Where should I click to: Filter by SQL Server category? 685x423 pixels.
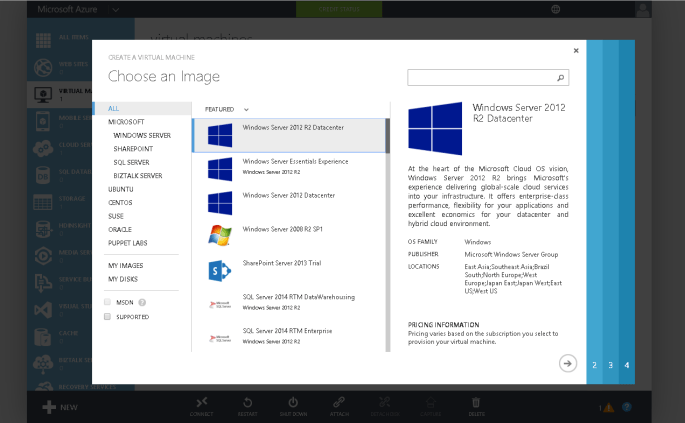pos(131,163)
